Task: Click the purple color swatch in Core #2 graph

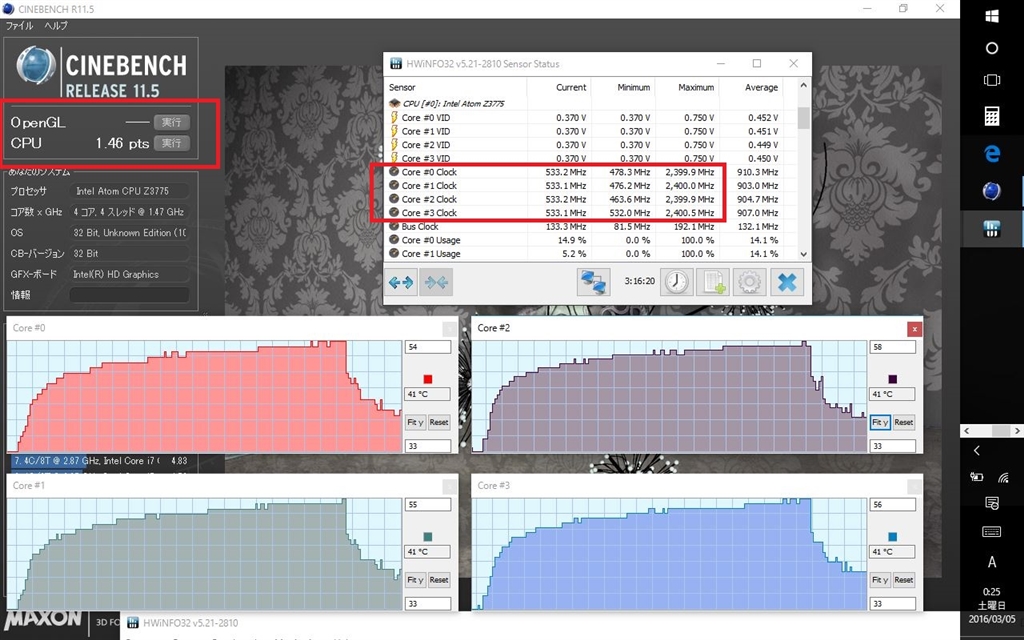Action: (893, 379)
